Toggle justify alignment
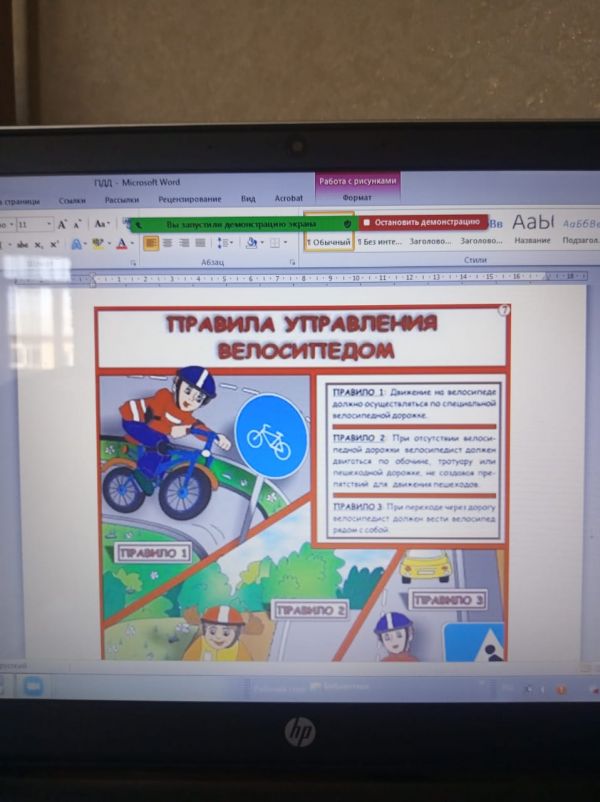This screenshot has height=802, width=600. (x=200, y=242)
